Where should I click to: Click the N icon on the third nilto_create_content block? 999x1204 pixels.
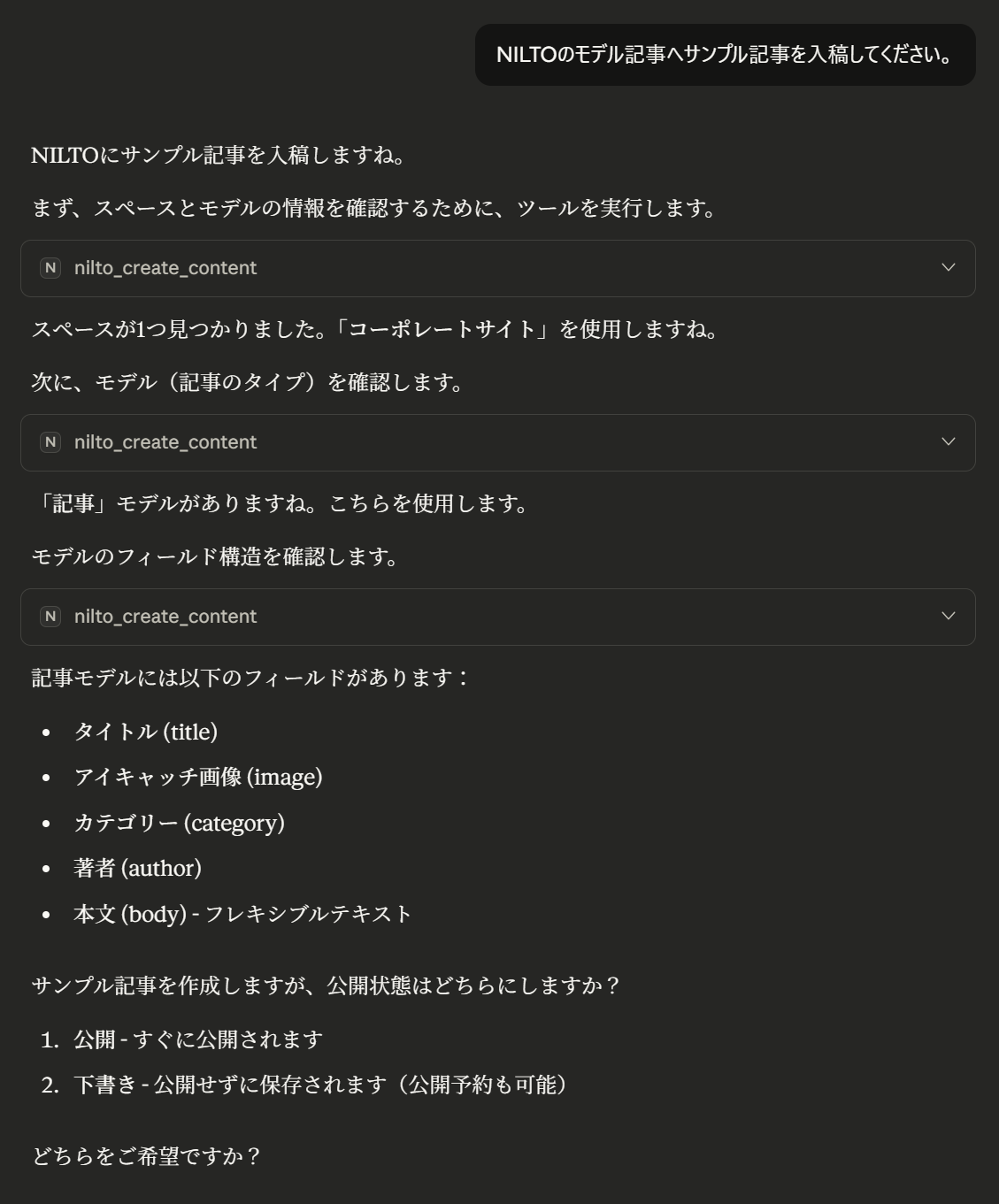[50, 617]
